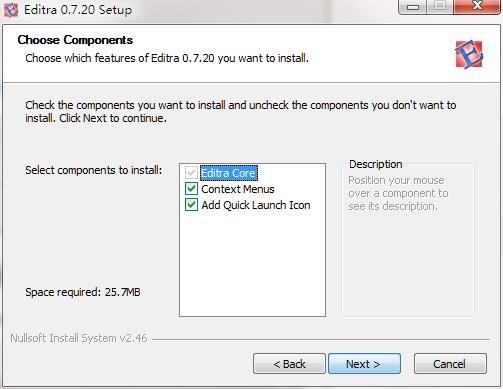Select the Editra Core component label
The width and height of the screenshot is (503, 389).
229,173
